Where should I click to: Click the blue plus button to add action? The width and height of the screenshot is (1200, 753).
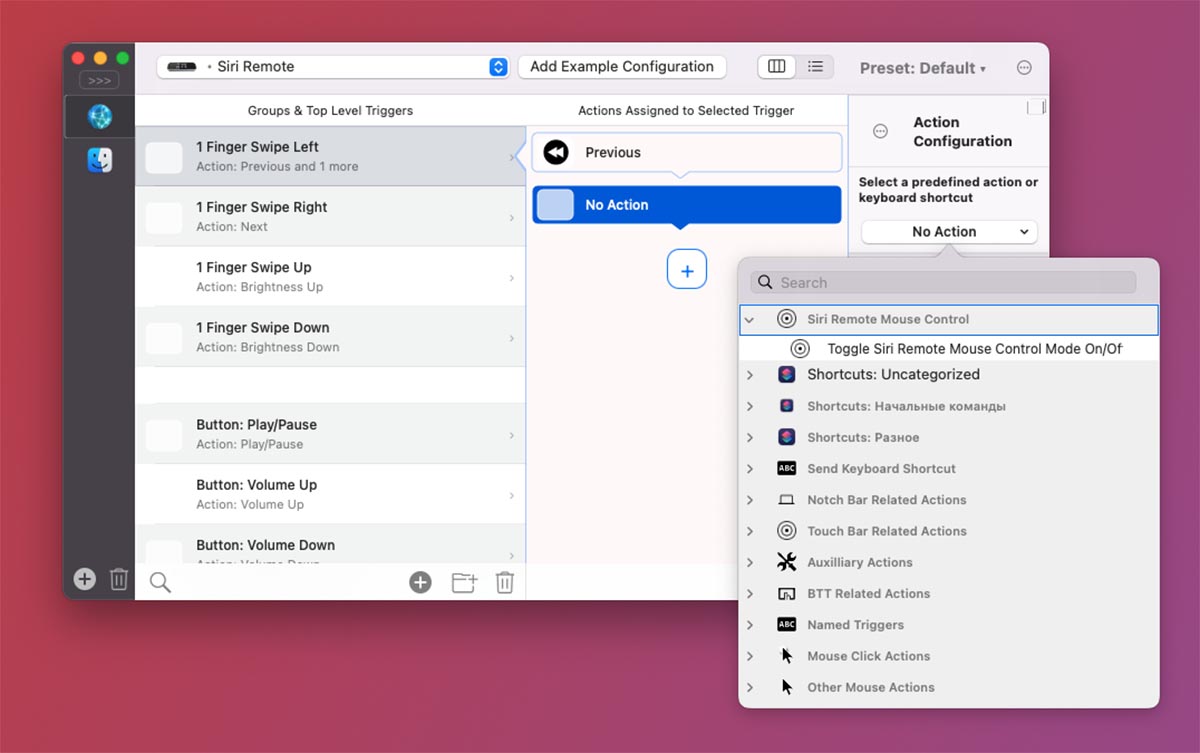point(687,271)
